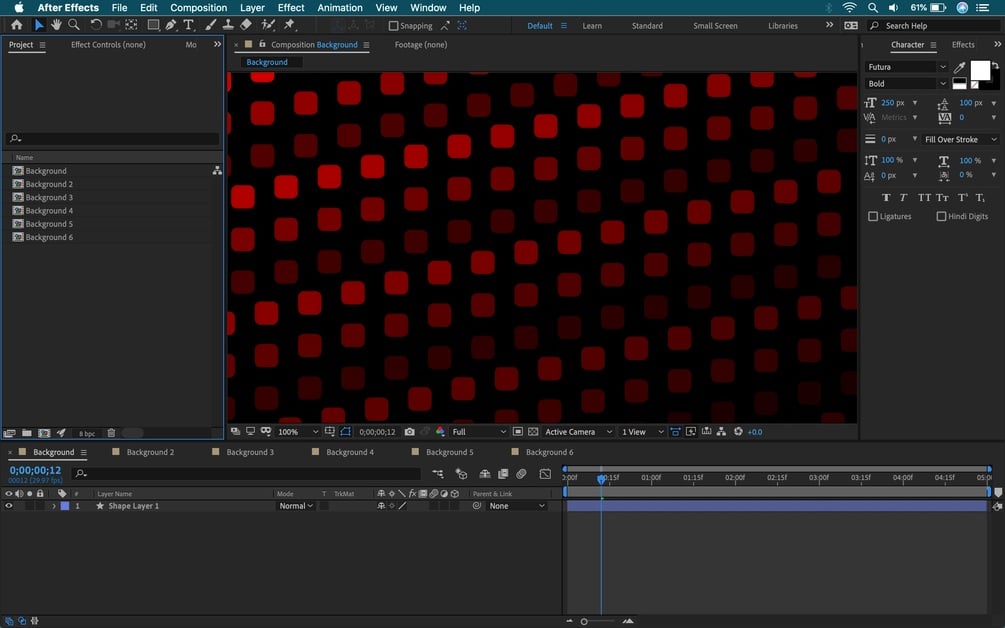Take a snapshot with camera icon
Viewport: 1005px width, 628px height.
[410, 432]
